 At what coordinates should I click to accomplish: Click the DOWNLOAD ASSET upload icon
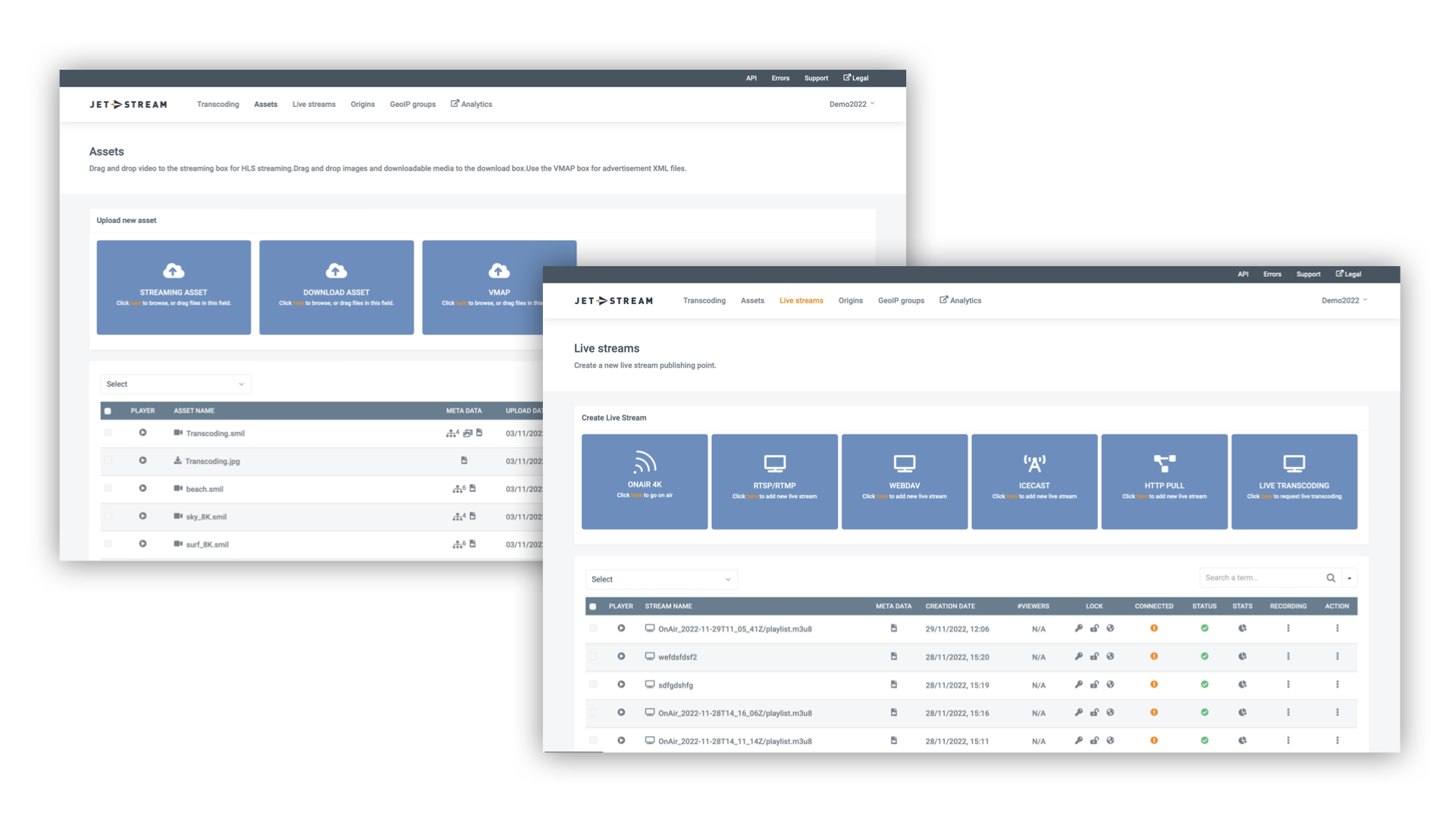click(335, 271)
